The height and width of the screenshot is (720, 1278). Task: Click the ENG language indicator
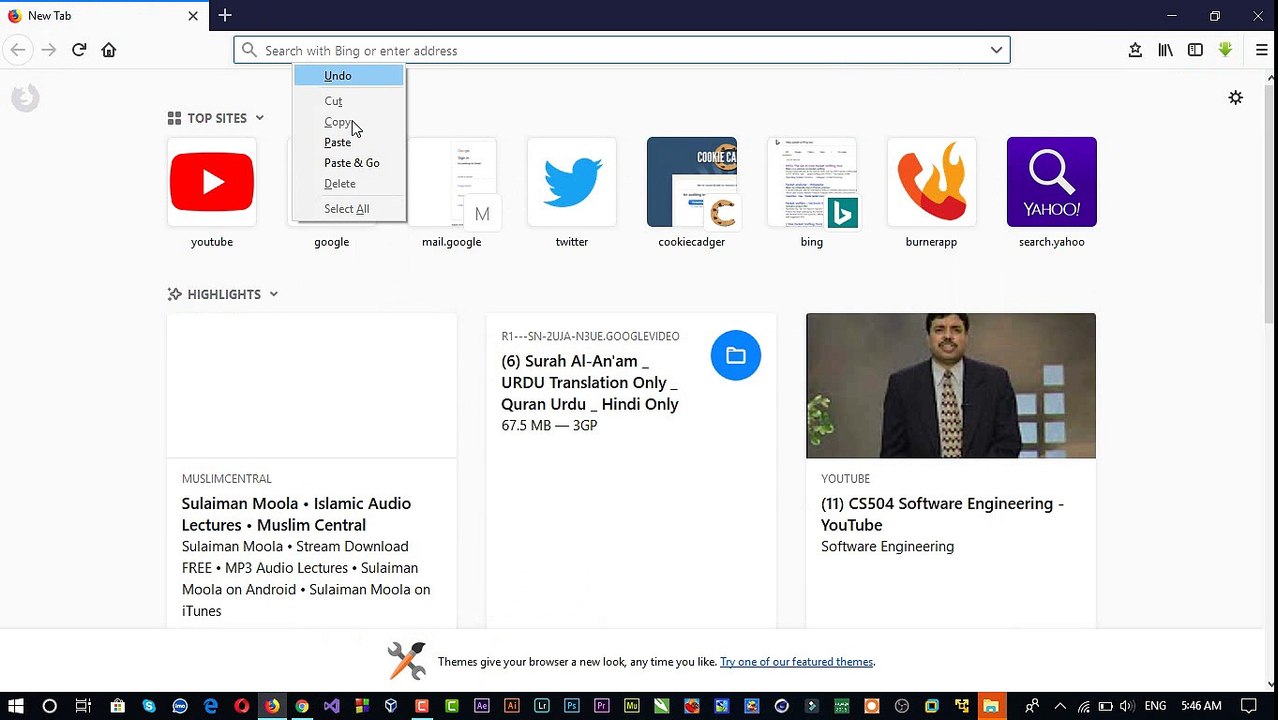tap(1155, 706)
